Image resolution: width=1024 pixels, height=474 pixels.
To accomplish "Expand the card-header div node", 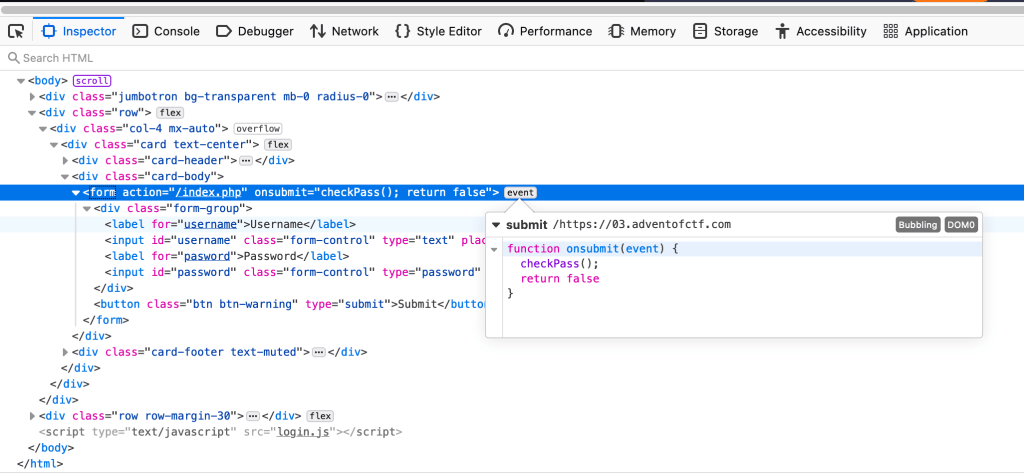I will tap(66, 160).
